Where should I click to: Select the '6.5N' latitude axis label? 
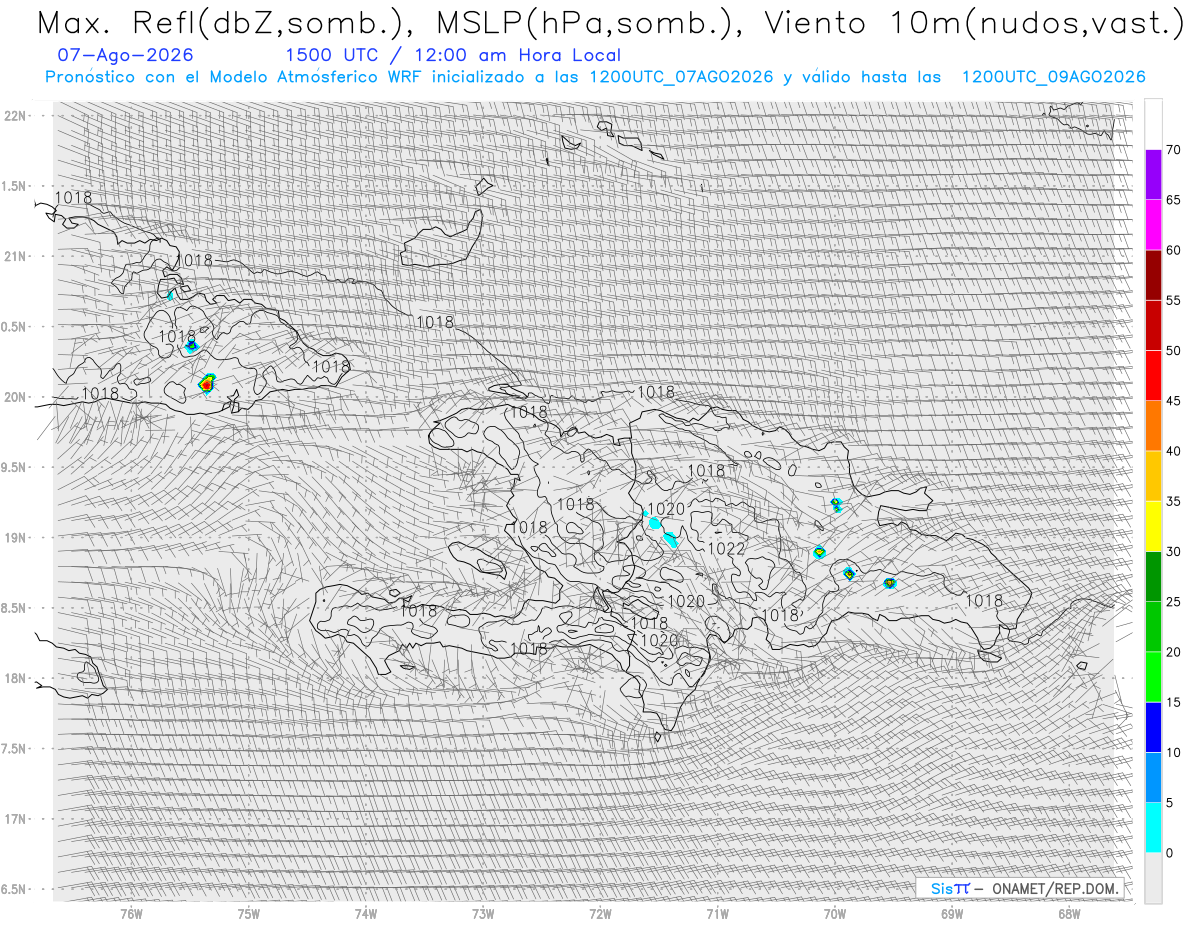[14, 889]
